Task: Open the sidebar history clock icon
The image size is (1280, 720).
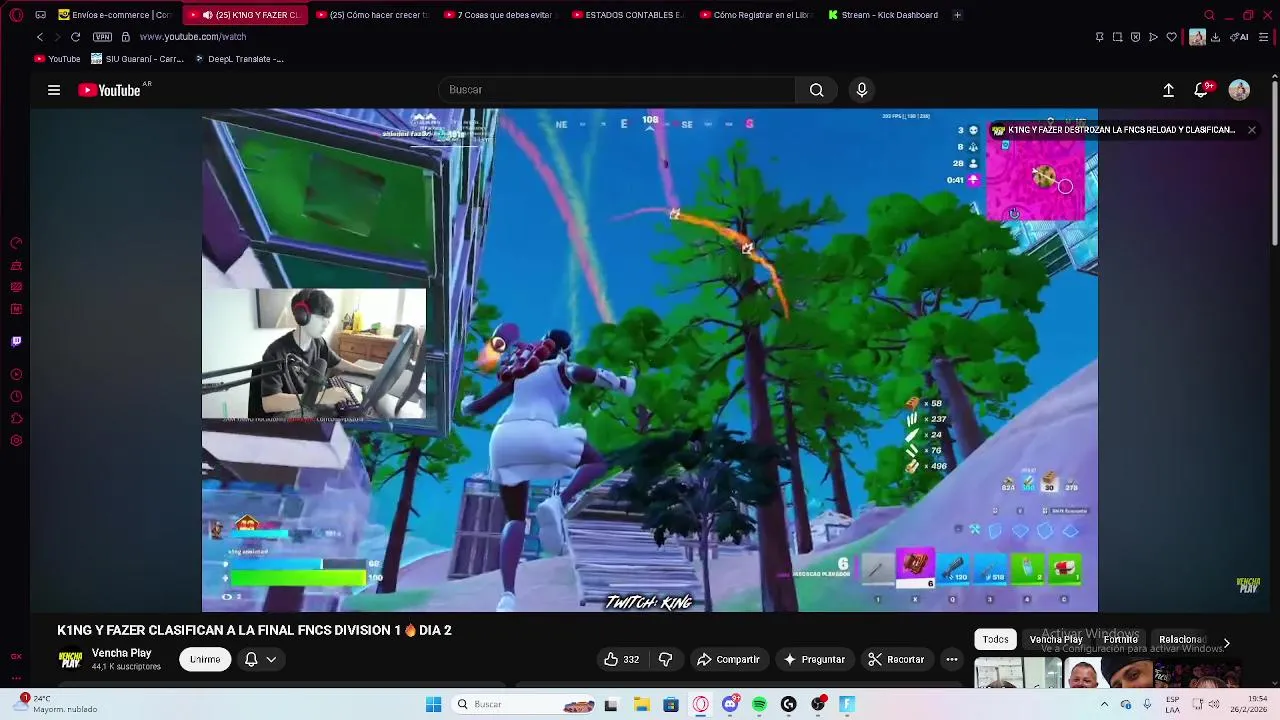Action: point(16,396)
